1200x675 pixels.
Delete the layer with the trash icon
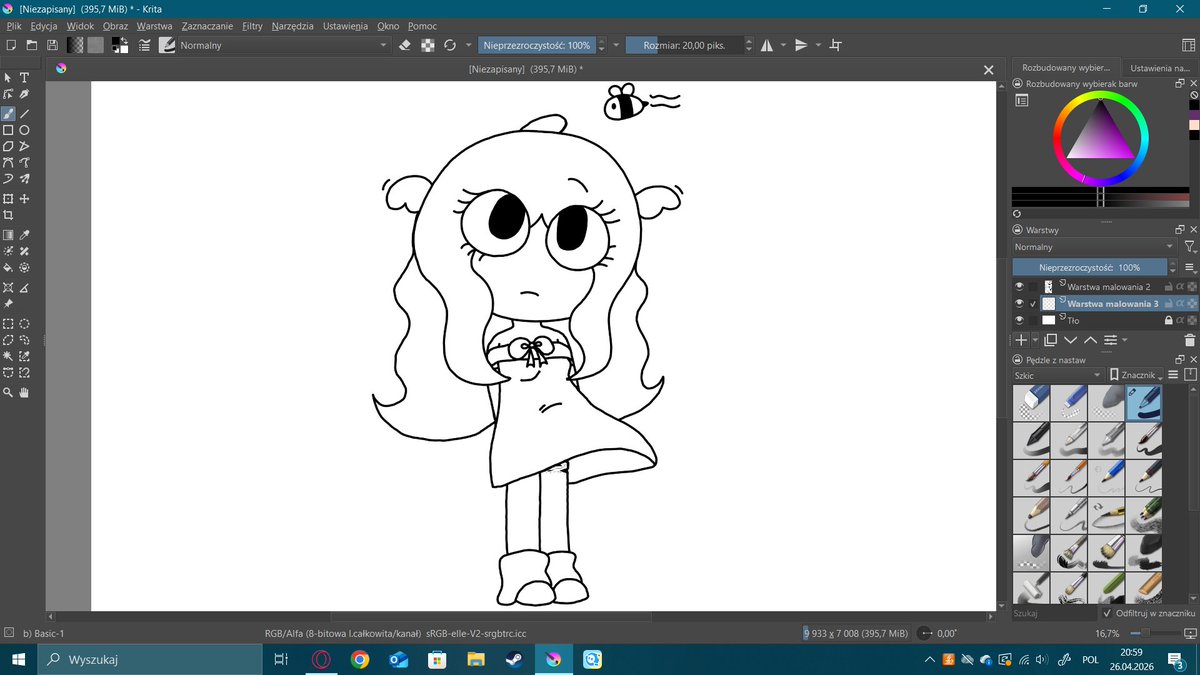1190,340
